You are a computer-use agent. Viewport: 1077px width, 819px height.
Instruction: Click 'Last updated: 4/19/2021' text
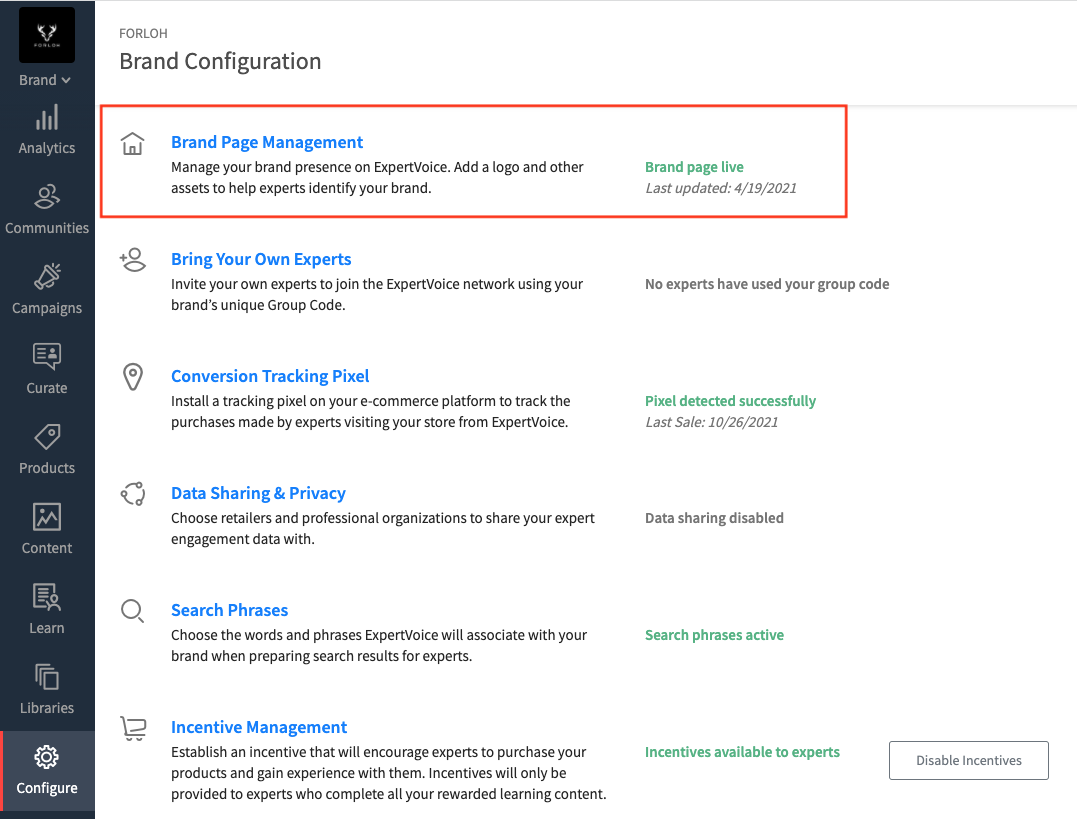(x=721, y=188)
